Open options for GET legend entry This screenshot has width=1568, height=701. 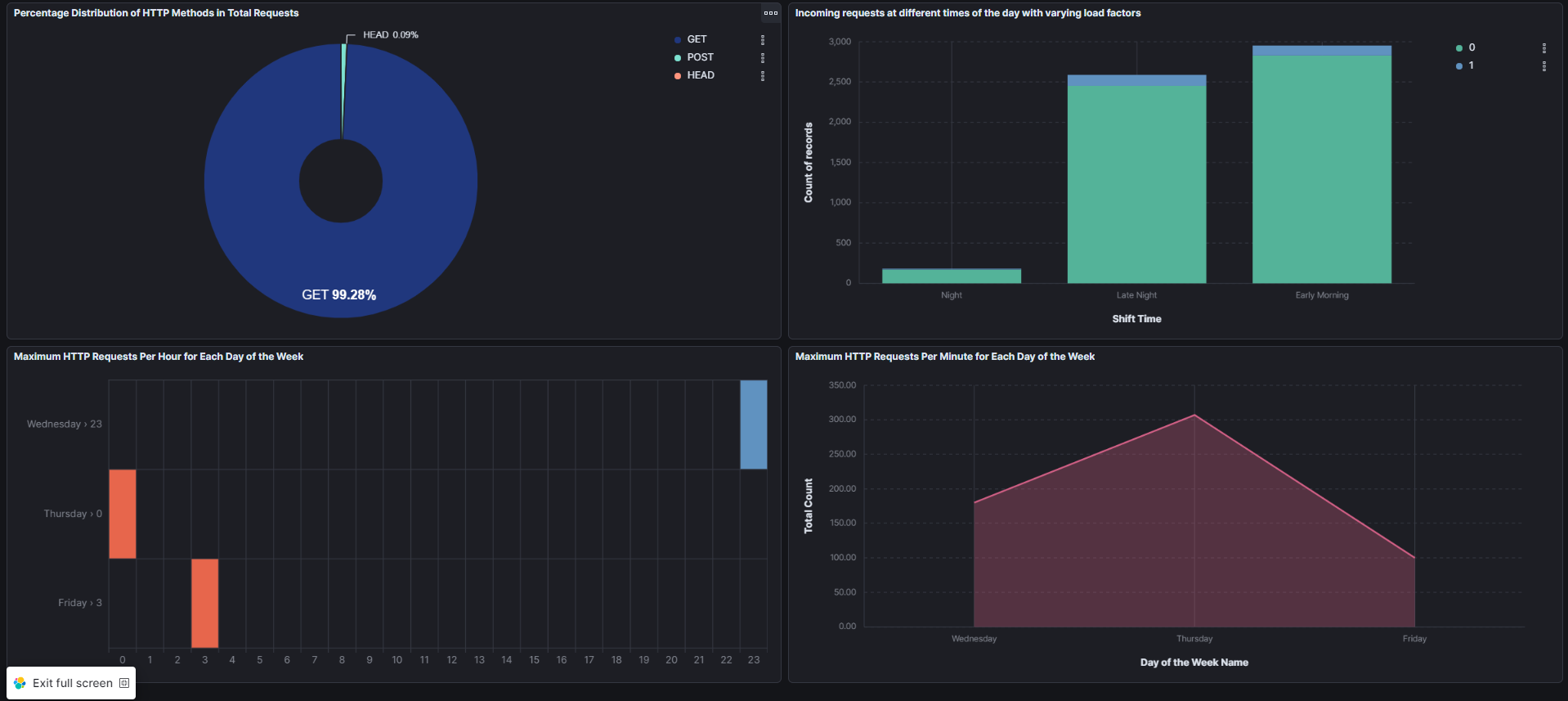[x=763, y=39]
